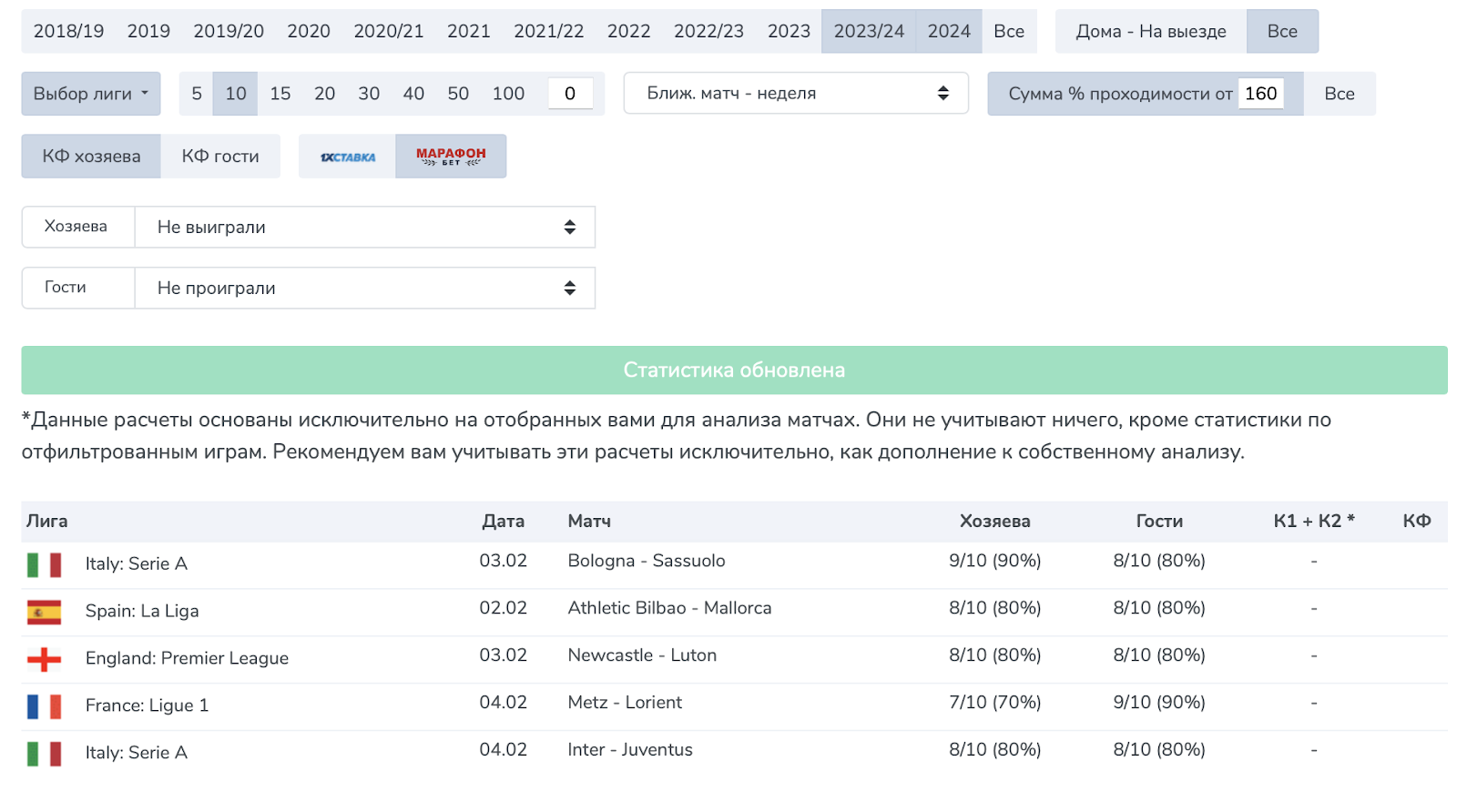Click the Spain flag for La Liga
Screen dimensions: 1457x812
pyautogui.click(x=44, y=613)
